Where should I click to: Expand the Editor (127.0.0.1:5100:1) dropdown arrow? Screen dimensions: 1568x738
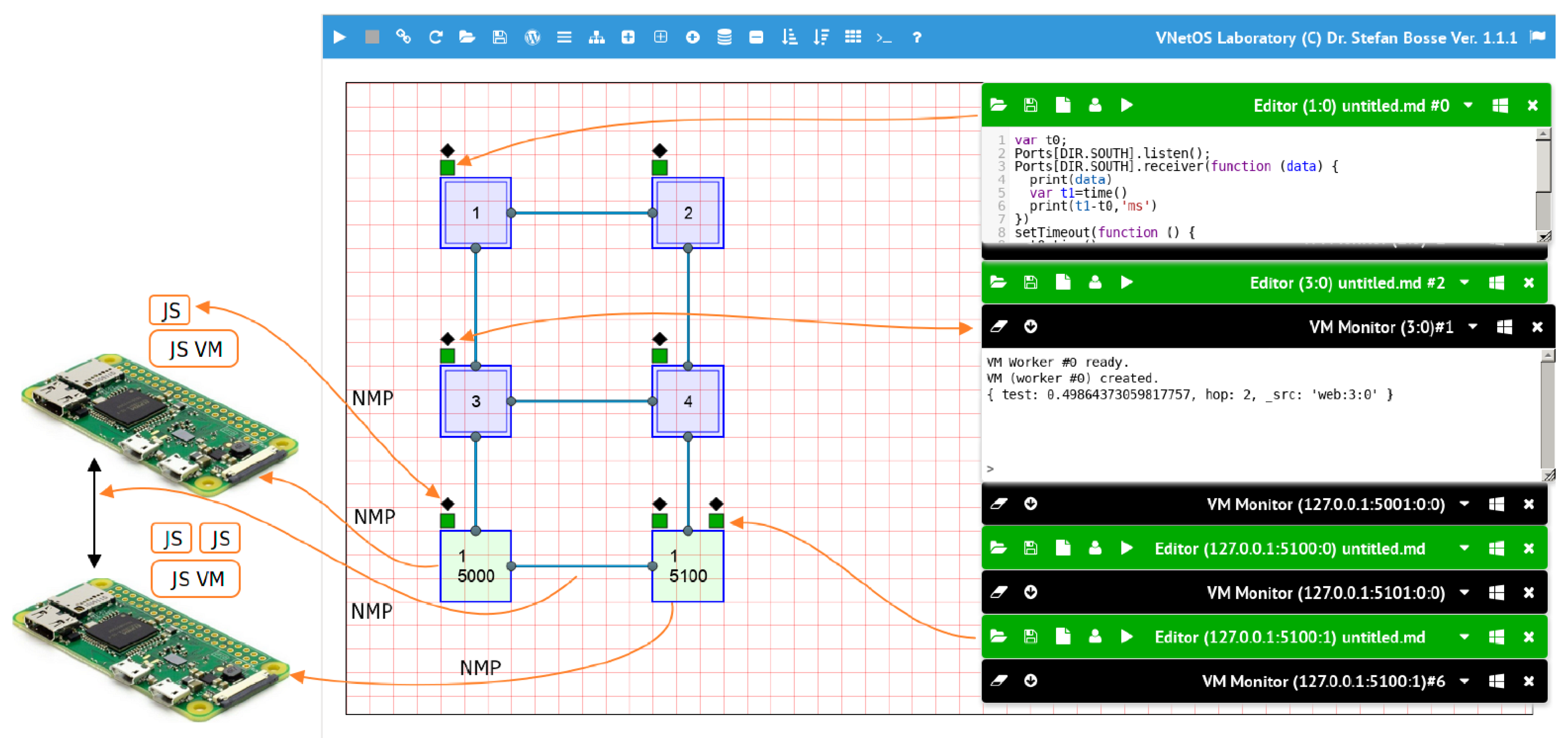point(1465,636)
